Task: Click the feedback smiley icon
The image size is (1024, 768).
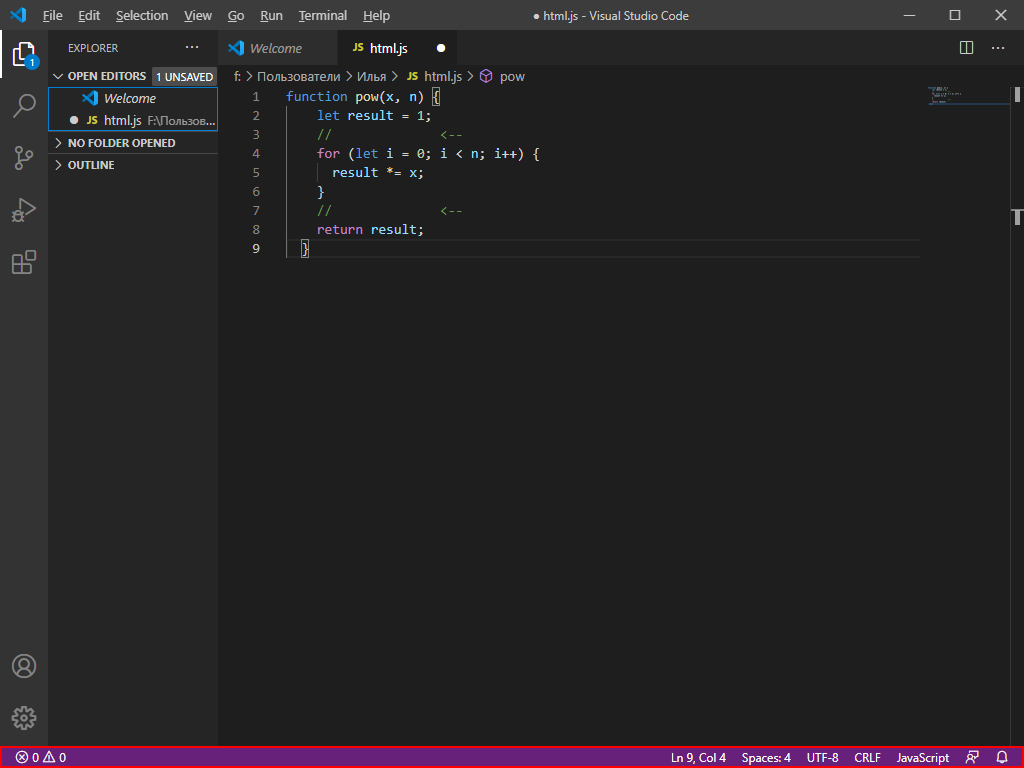Action: coord(971,757)
